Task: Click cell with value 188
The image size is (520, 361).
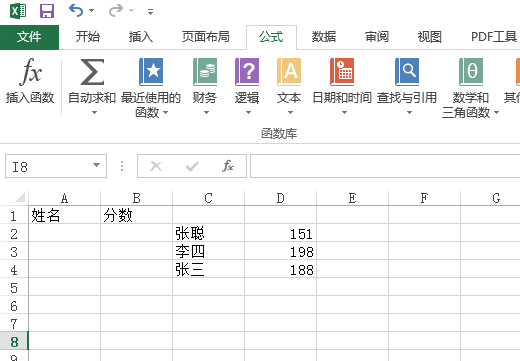Action: click(x=281, y=269)
